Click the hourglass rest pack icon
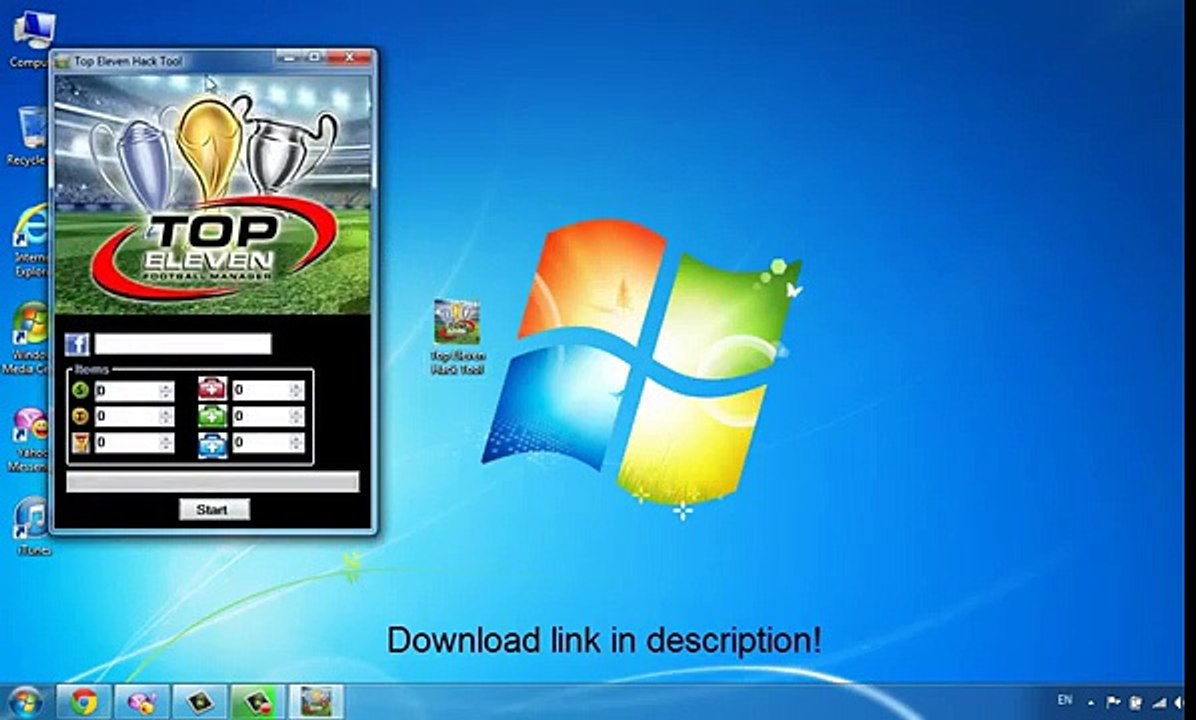This screenshot has width=1196, height=720. [80, 443]
